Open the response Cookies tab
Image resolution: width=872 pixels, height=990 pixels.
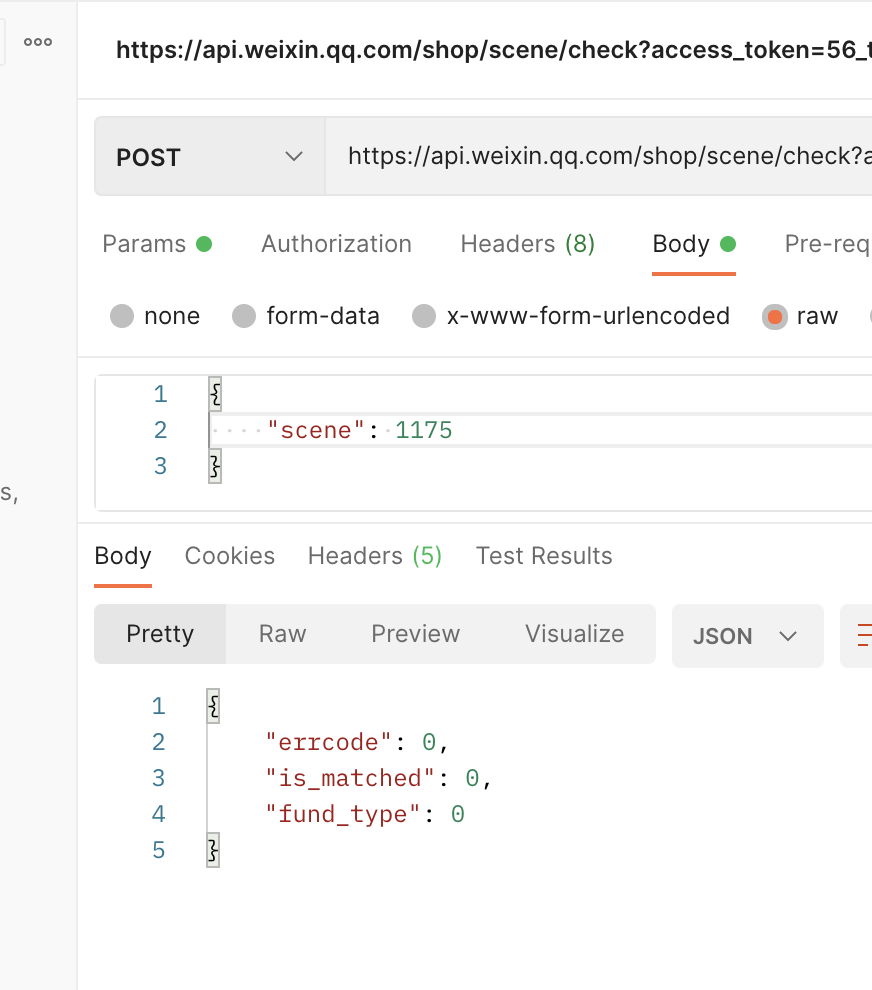229,556
